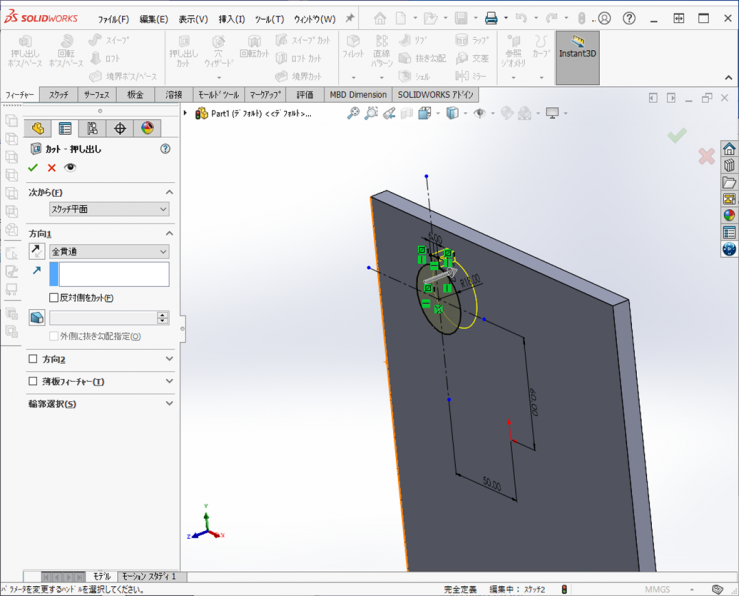Image resolution: width=739 pixels, height=596 pixels.
Task: Click the direction vector selection box
Action: pos(114,274)
